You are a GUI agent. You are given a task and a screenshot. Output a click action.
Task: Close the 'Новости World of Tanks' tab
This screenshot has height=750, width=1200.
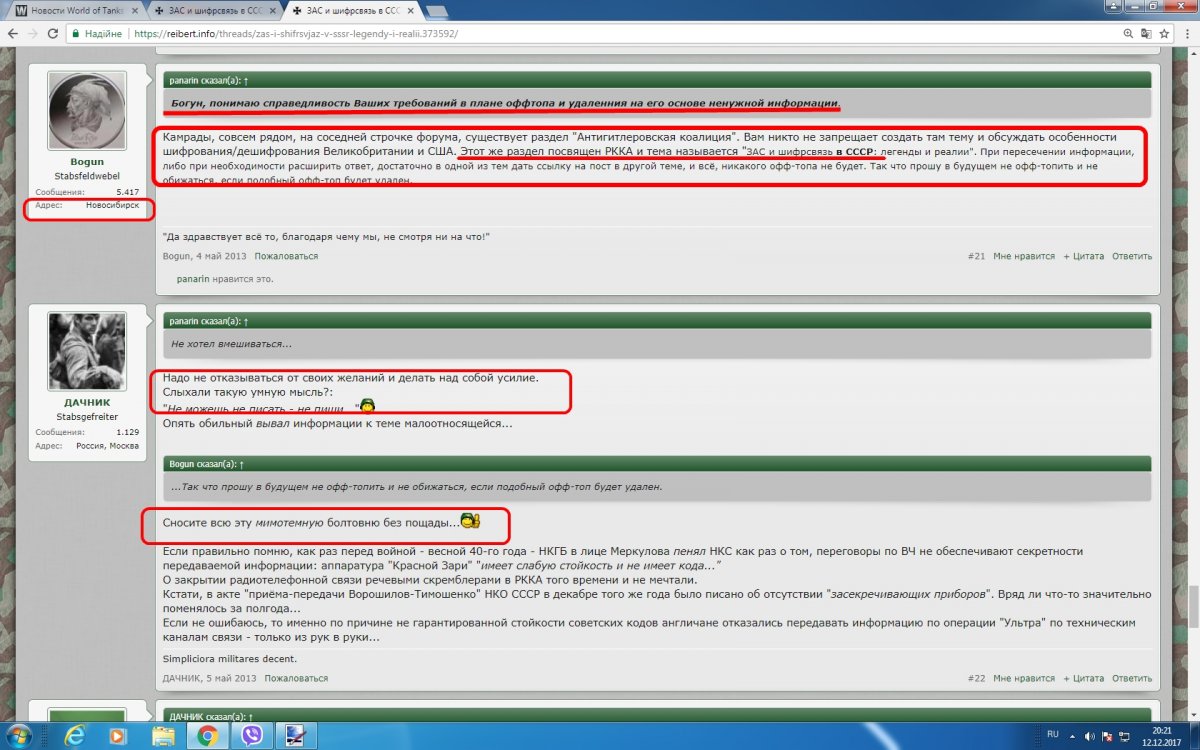pos(135,10)
